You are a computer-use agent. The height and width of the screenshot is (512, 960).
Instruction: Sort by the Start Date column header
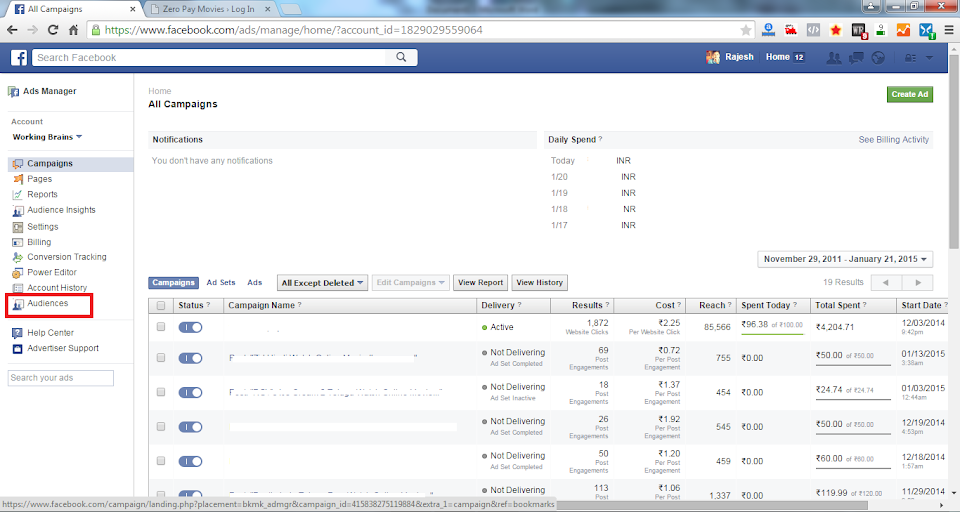pos(924,305)
